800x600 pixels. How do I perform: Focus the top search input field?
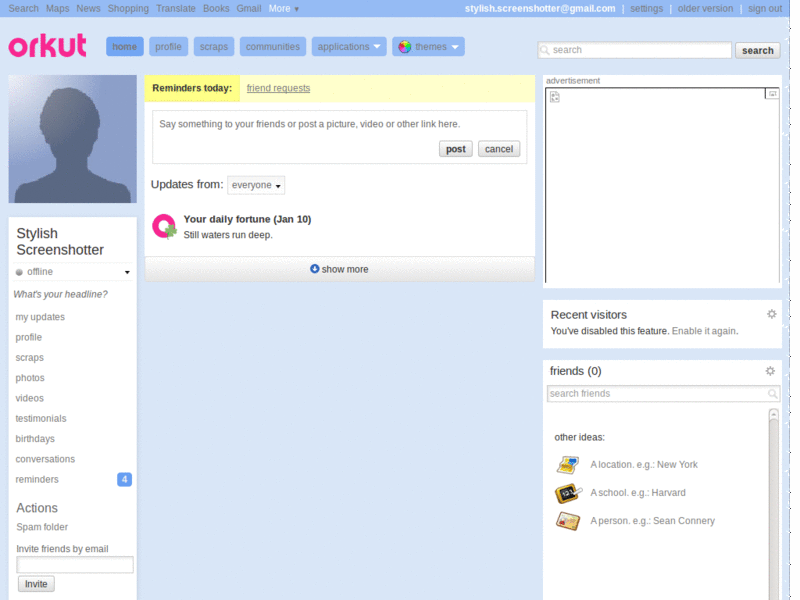(x=635, y=50)
